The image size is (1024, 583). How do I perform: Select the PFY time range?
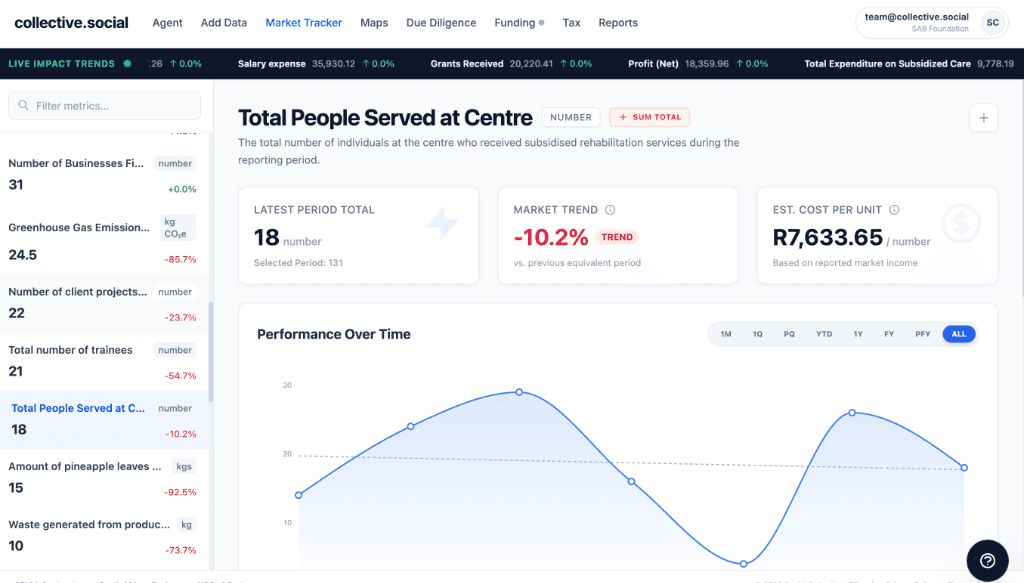[x=922, y=334]
